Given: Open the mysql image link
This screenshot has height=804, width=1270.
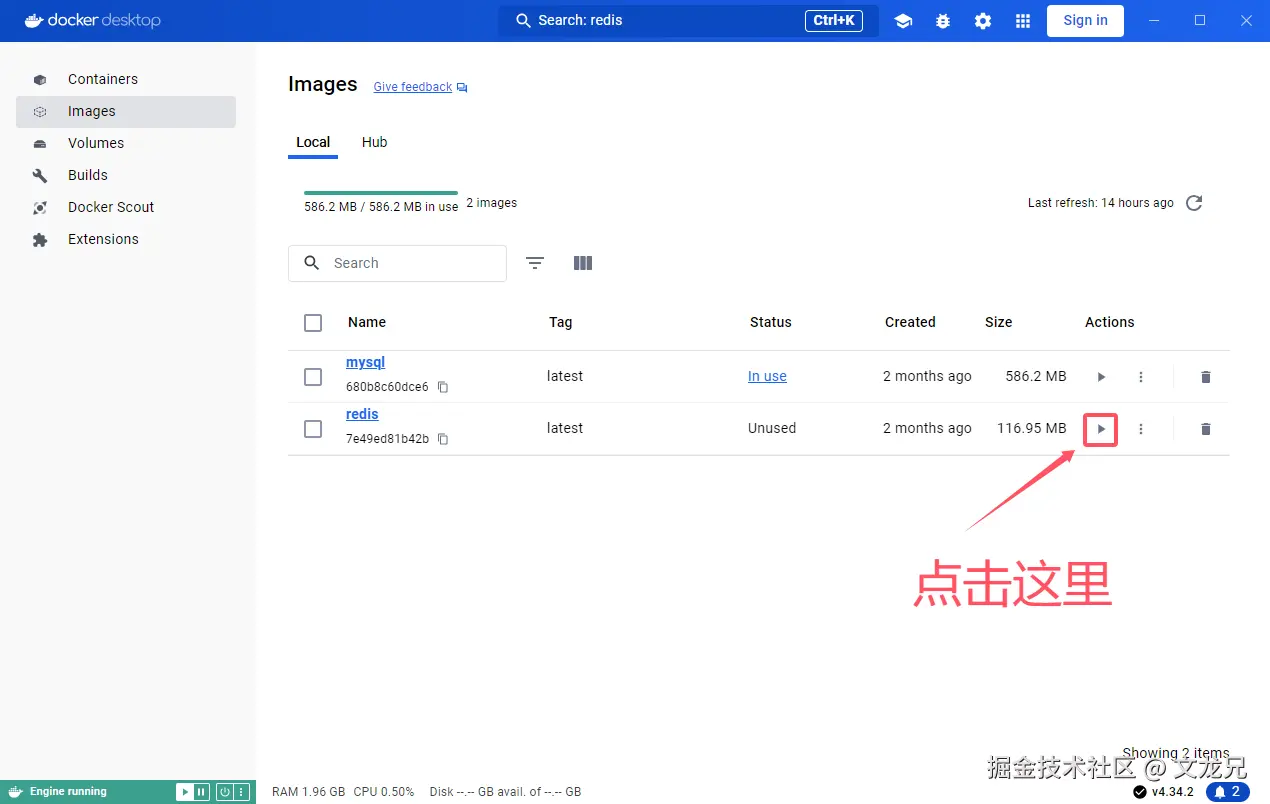Looking at the screenshot, I should [365, 362].
